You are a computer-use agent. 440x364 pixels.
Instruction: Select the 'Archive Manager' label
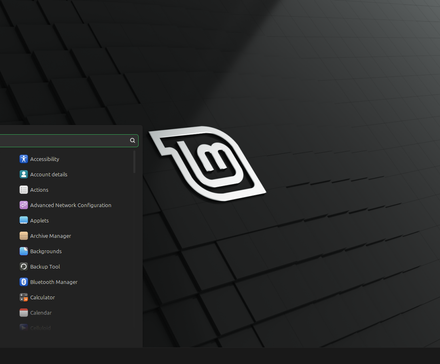click(x=51, y=236)
